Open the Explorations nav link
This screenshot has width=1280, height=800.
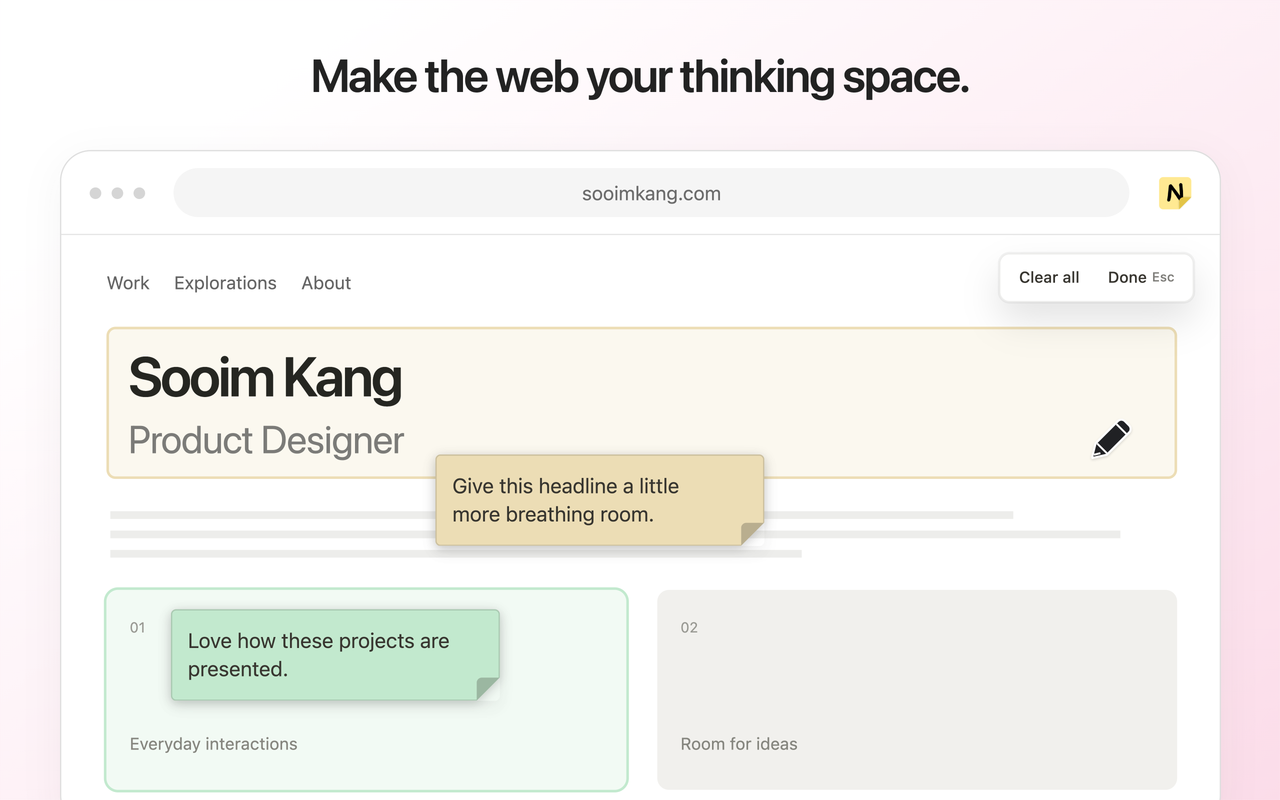pyautogui.click(x=225, y=283)
